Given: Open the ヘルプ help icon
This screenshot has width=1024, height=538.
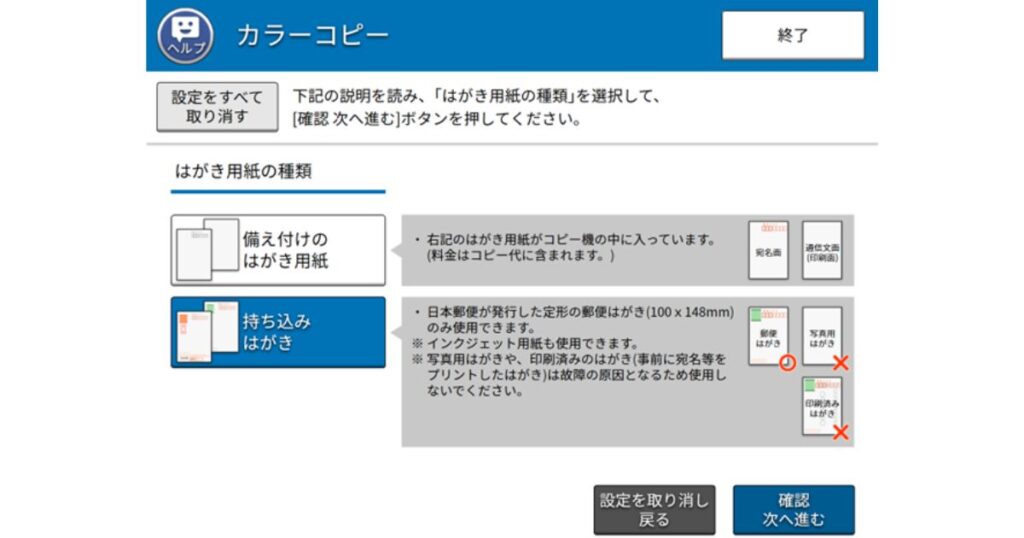Looking at the screenshot, I should (x=185, y=35).
